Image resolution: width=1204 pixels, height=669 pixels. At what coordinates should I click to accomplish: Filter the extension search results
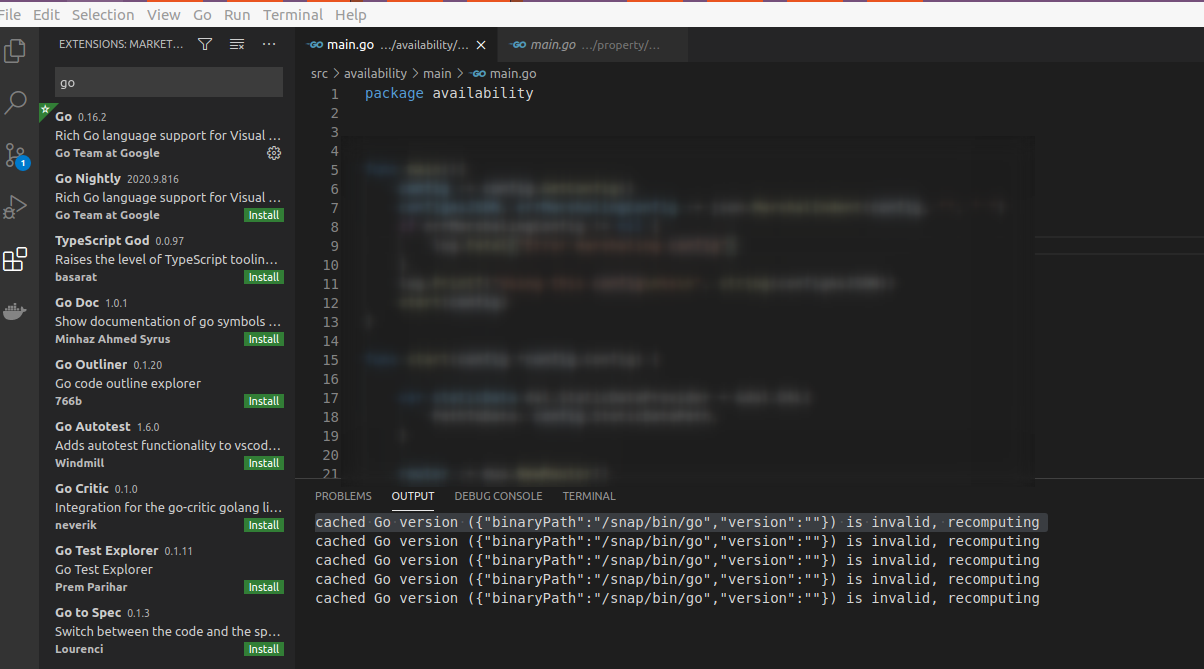tap(204, 44)
